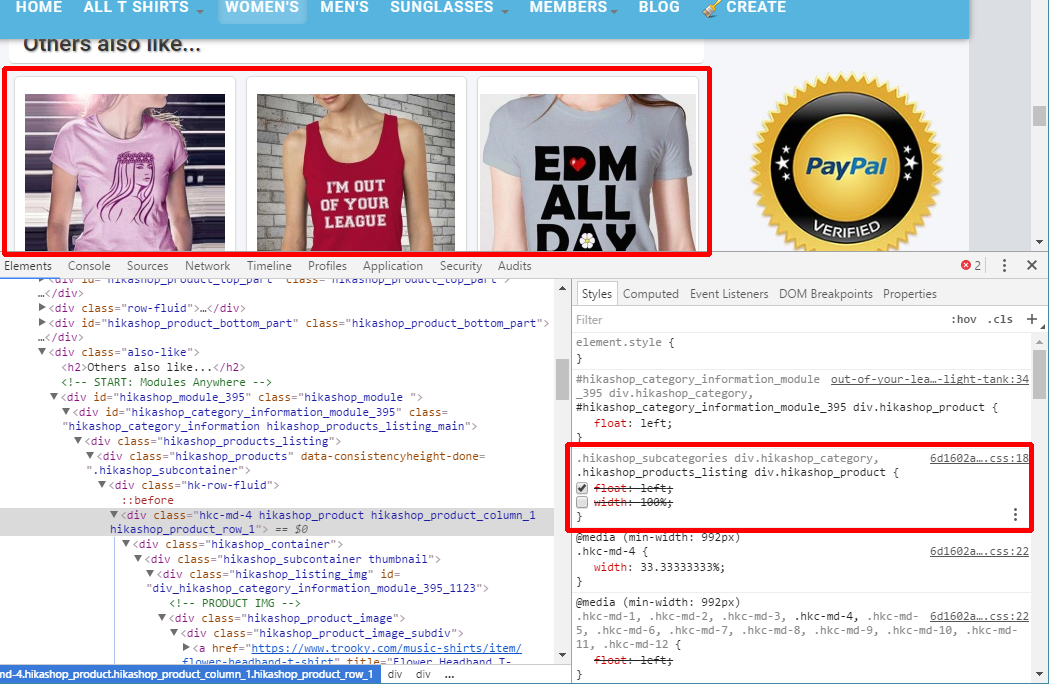This screenshot has height=684, width=1049.
Task: Click the breadcrumb ellipsis in DOM path bar
Action: 449,674
